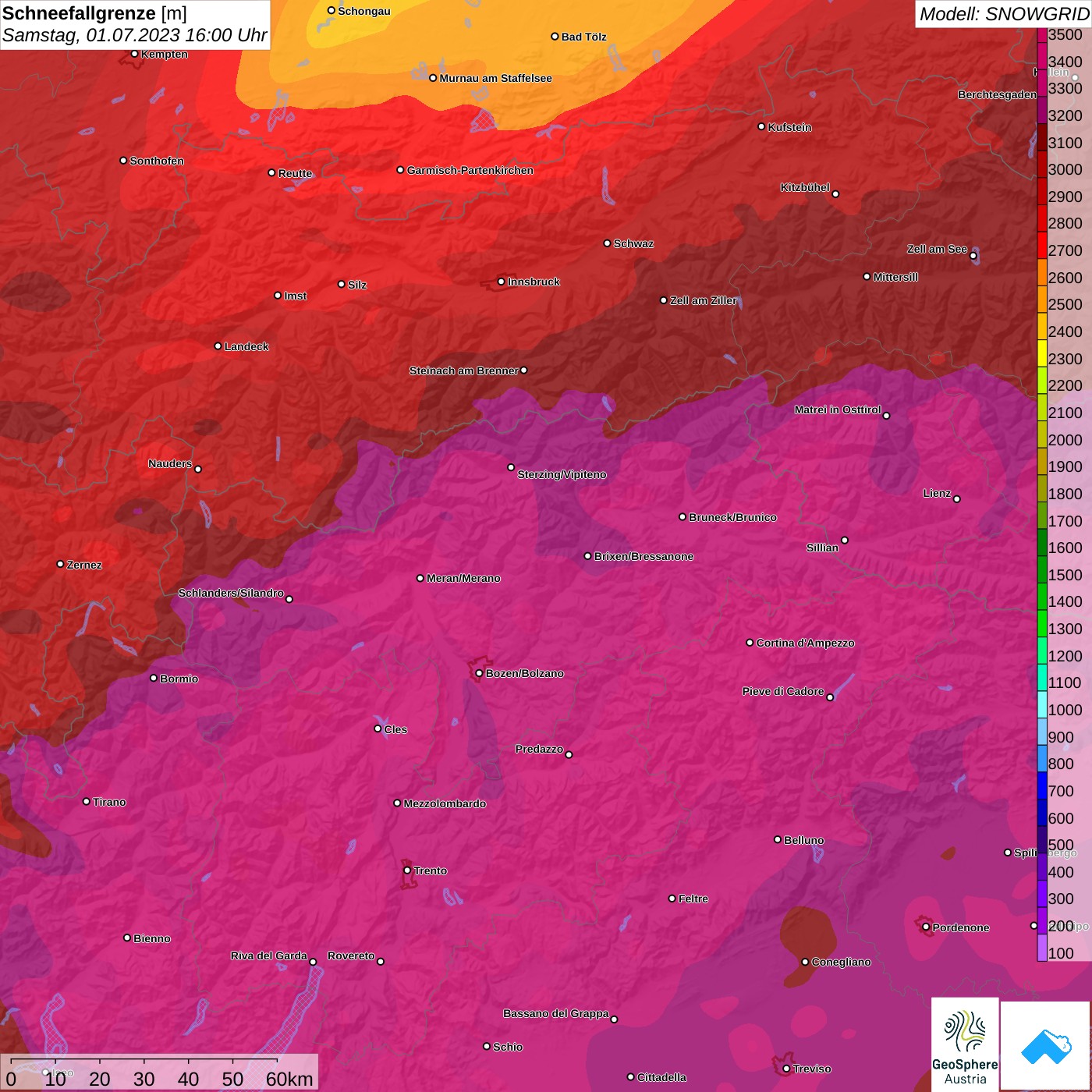Click the Zernez marker dot
This screenshot has height=1092, width=1092.
click(x=61, y=564)
